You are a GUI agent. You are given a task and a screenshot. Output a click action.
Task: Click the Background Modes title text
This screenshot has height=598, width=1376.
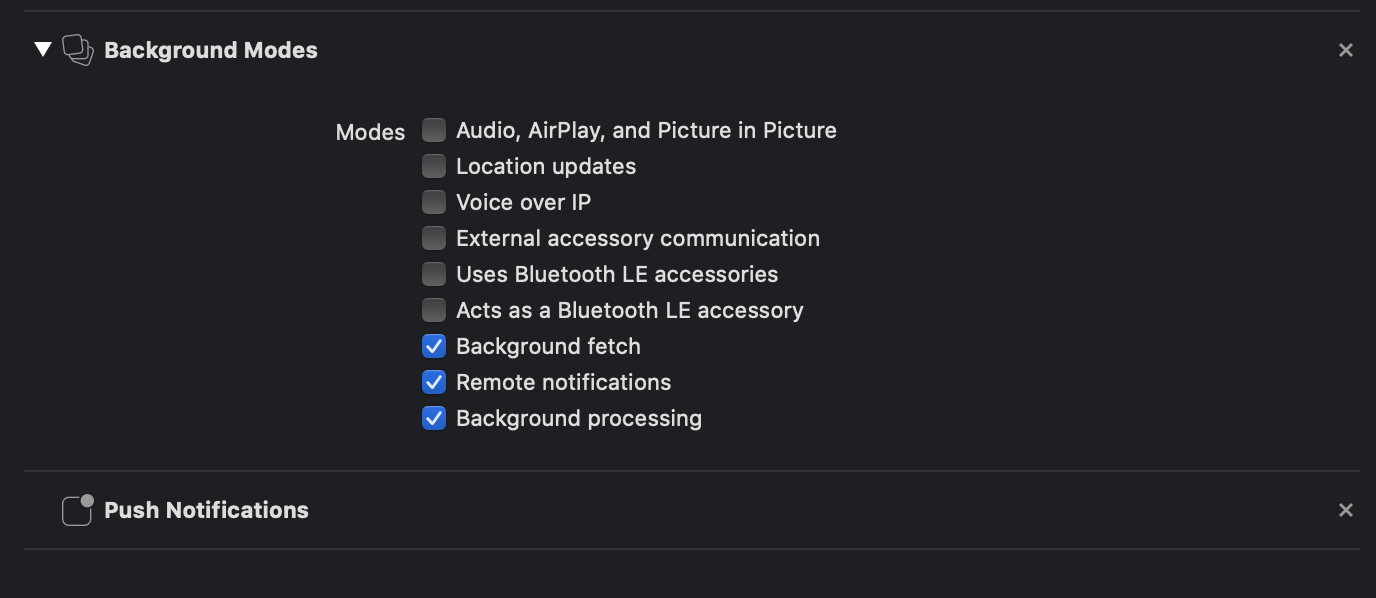point(210,50)
